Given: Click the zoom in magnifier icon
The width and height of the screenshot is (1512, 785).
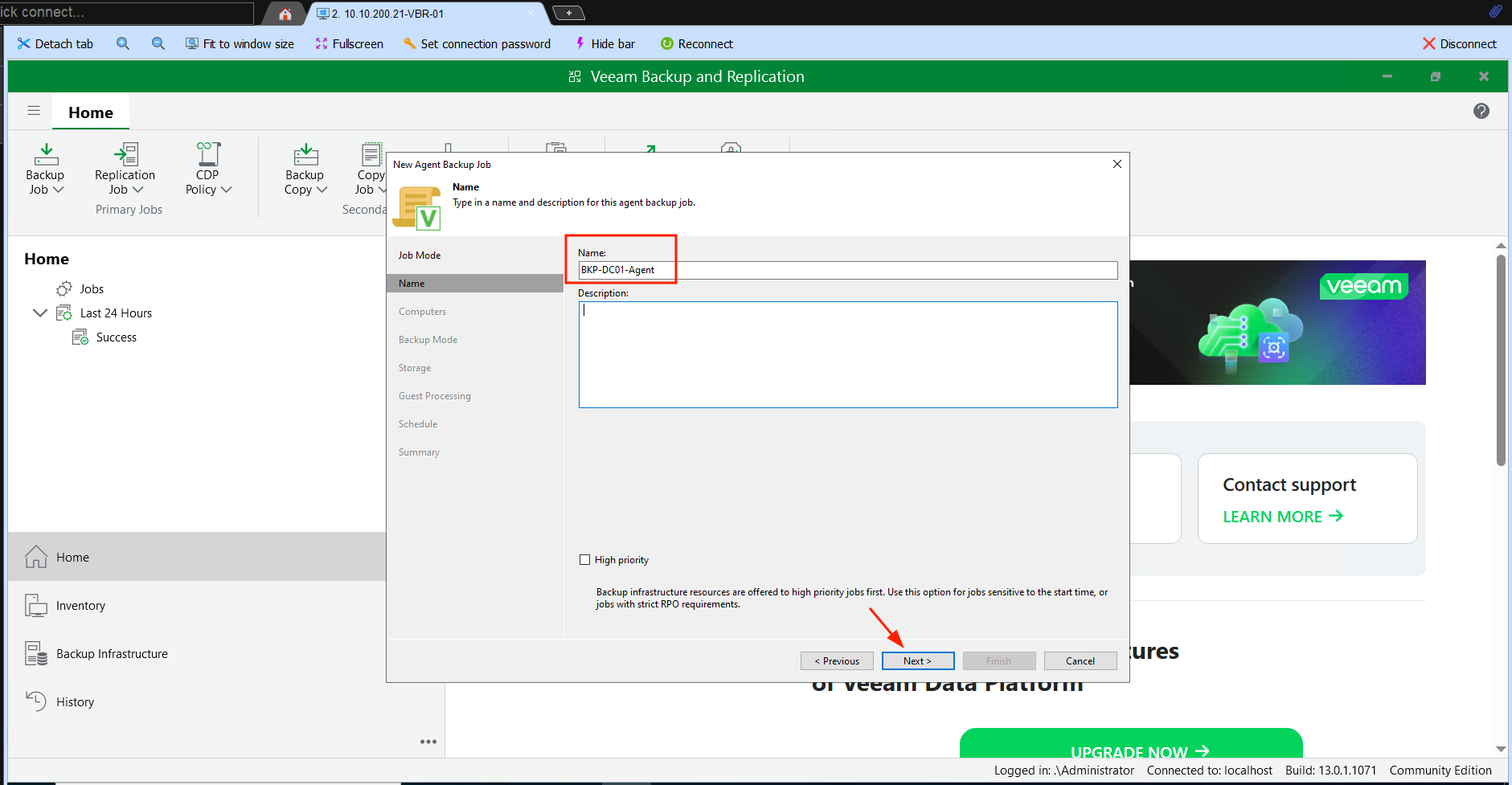Looking at the screenshot, I should [123, 43].
